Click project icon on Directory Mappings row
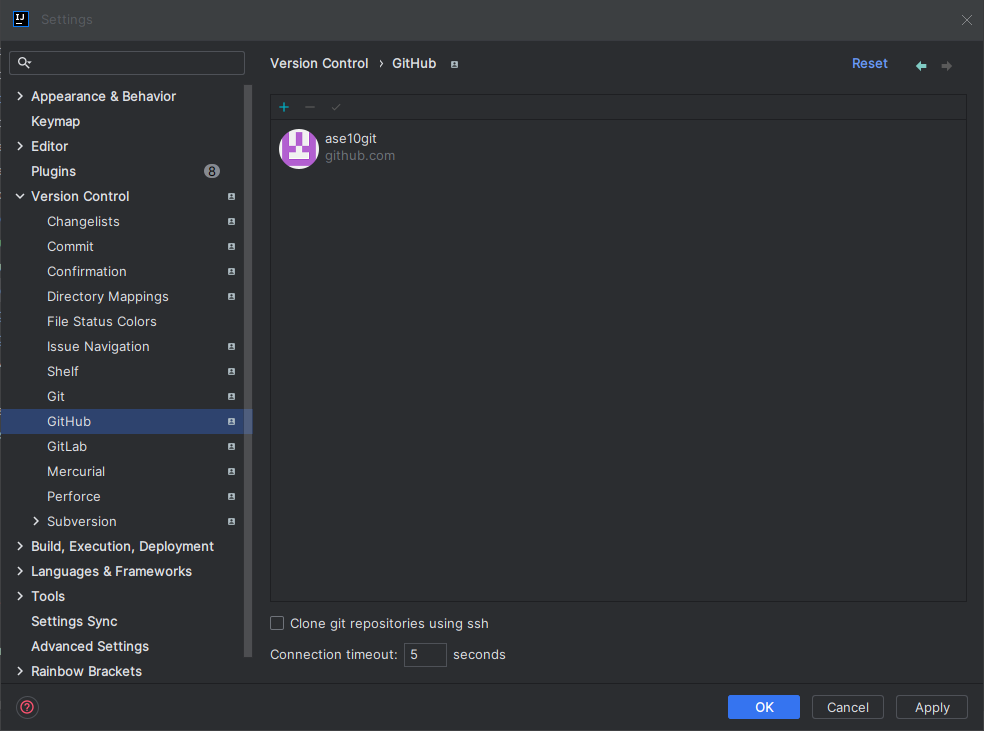Viewport: 984px width, 731px height. (x=232, y=296)
